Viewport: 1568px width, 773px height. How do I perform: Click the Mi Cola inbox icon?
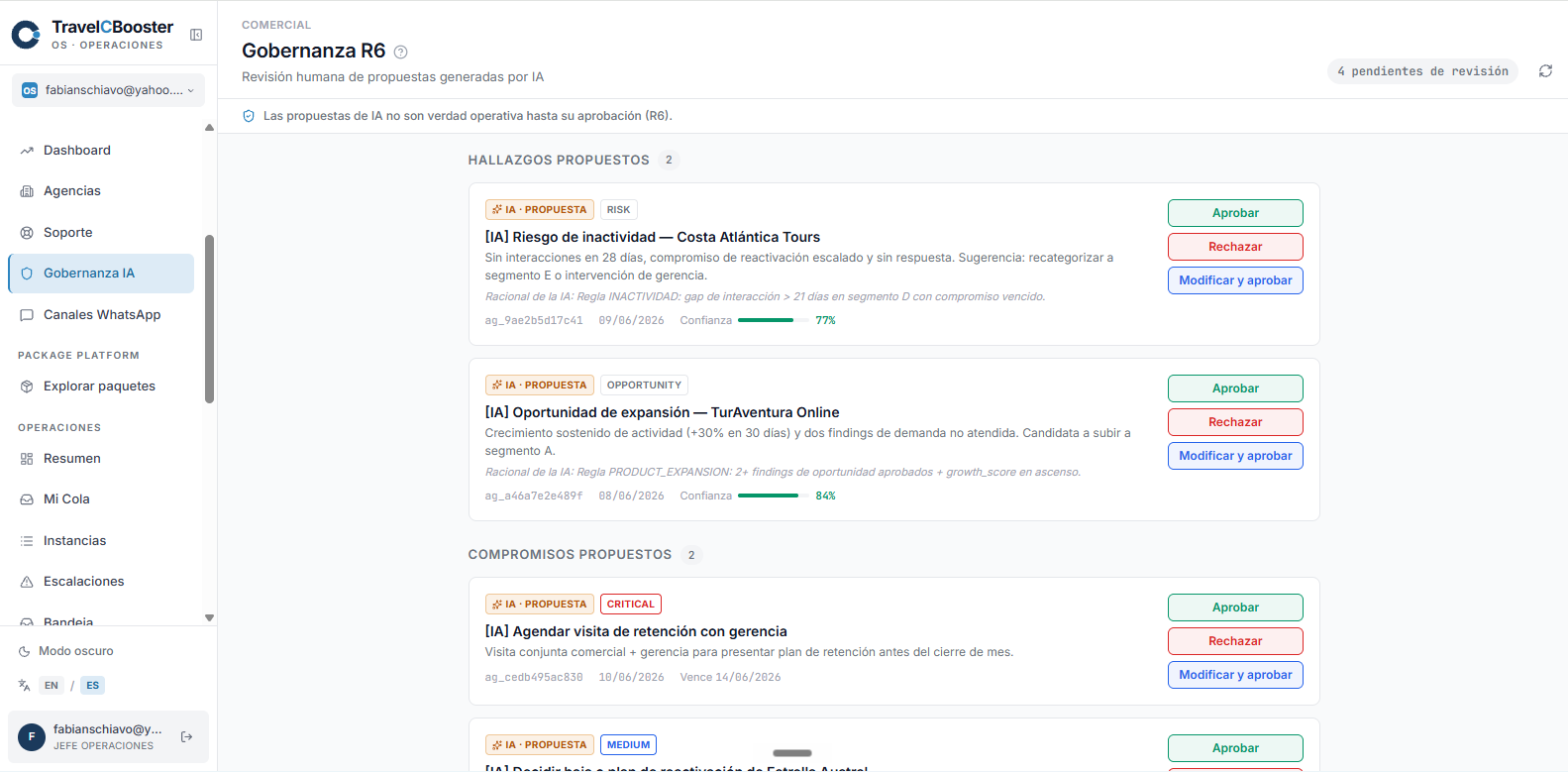pos(27,499)
